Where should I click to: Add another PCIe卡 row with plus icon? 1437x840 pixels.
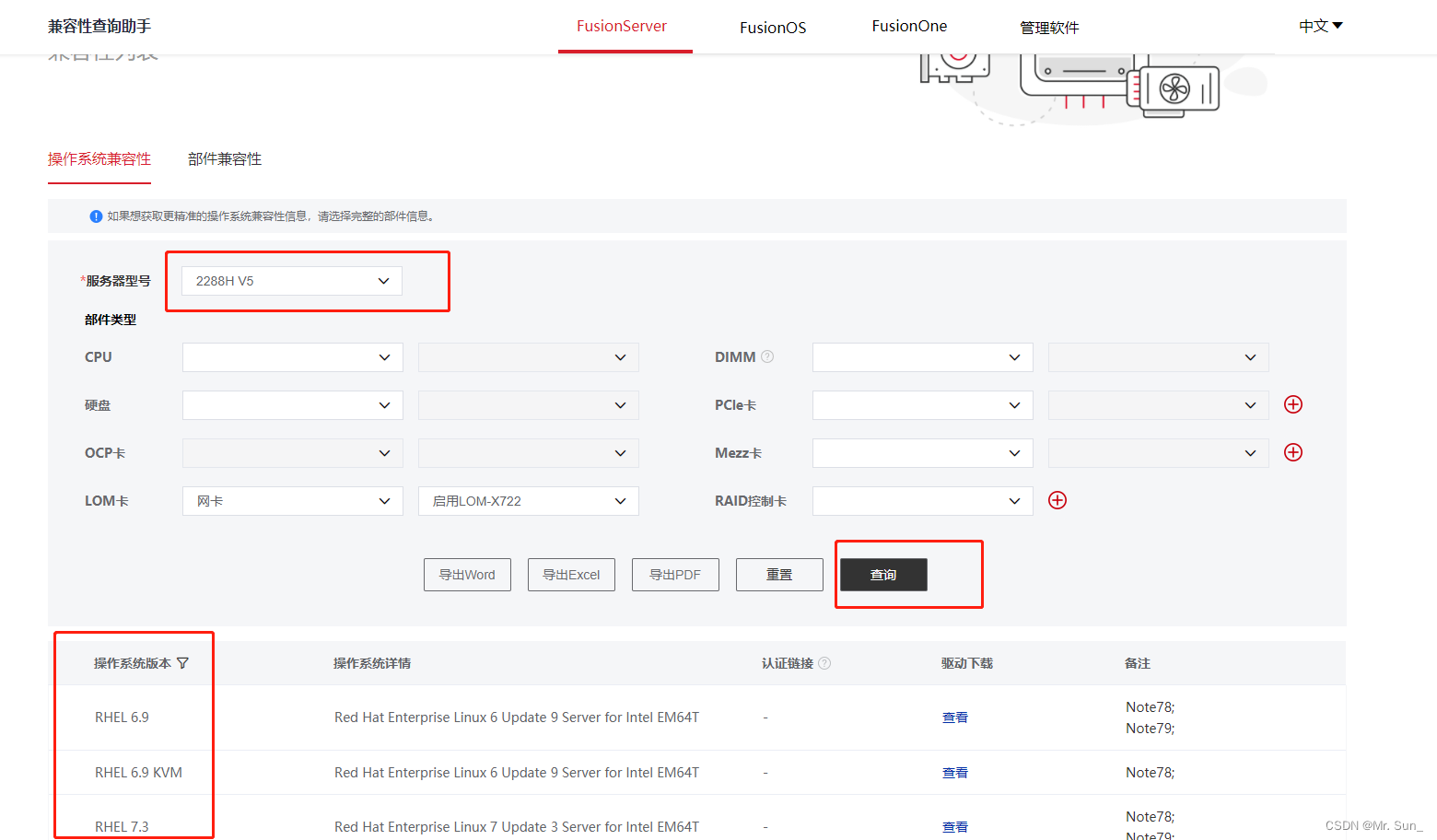1293,404
